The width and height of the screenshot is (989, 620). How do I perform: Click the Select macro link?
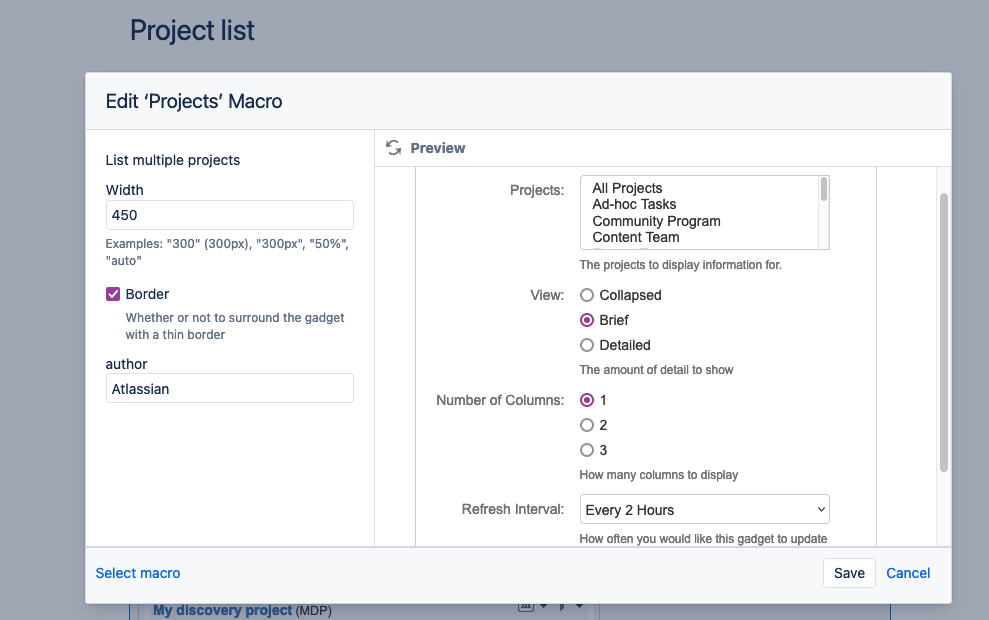point(138,573)
